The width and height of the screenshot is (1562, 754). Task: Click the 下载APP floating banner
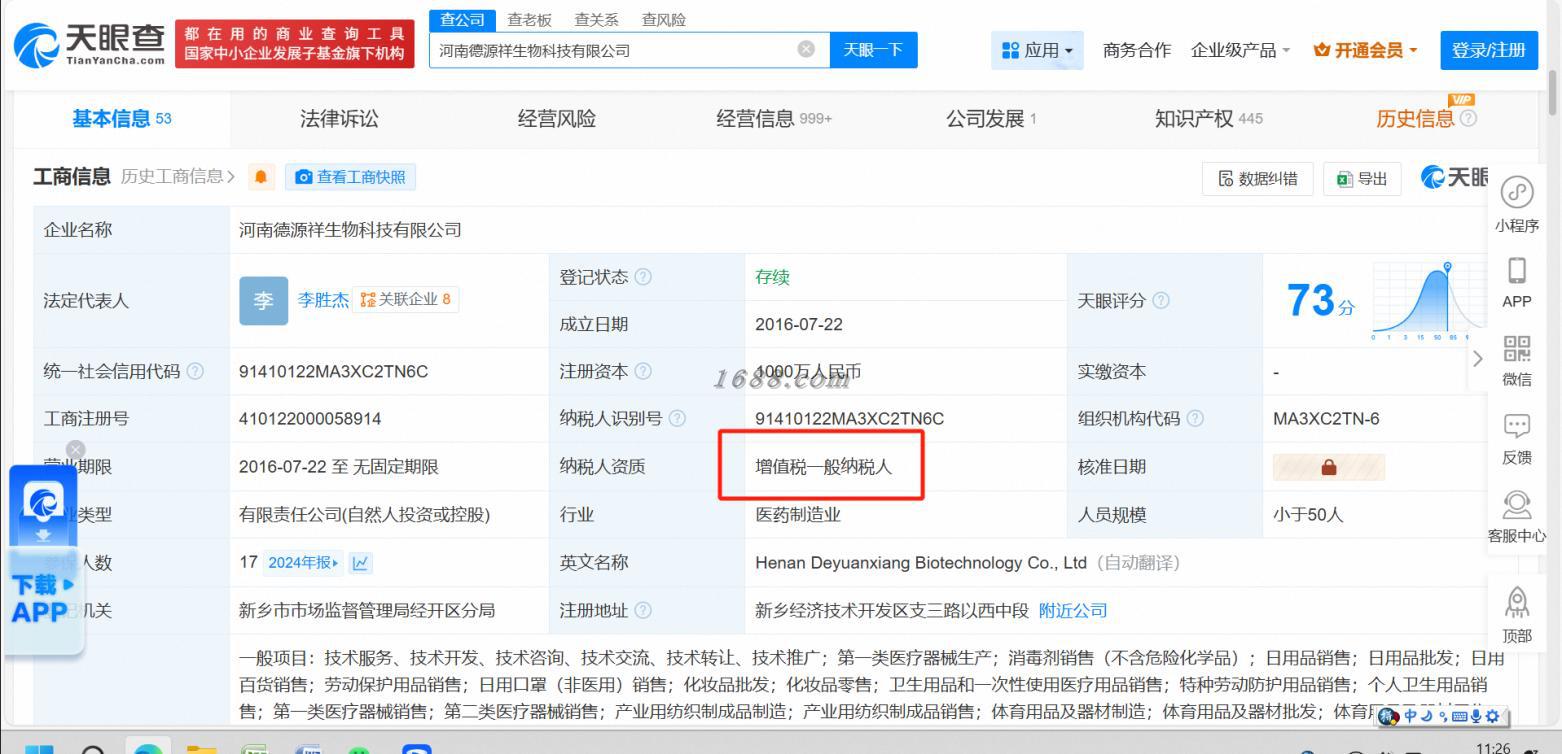pyautogui.click(x=44, y=562)
